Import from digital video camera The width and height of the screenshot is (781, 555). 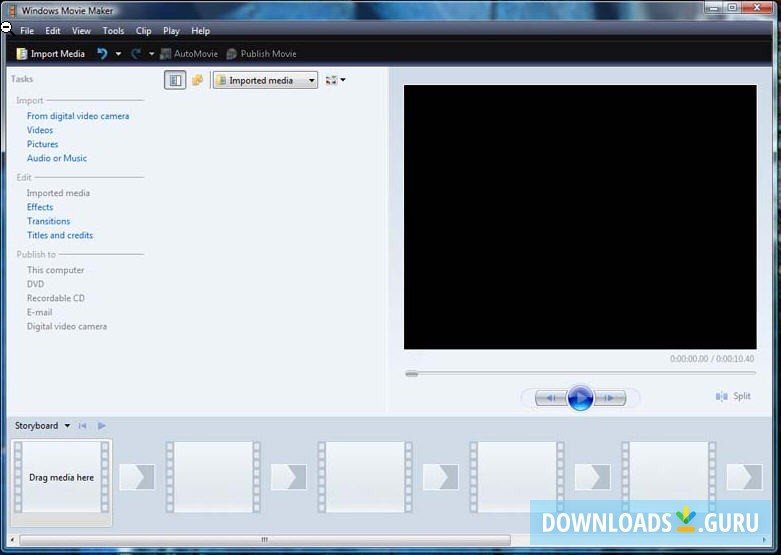[78, 116]
